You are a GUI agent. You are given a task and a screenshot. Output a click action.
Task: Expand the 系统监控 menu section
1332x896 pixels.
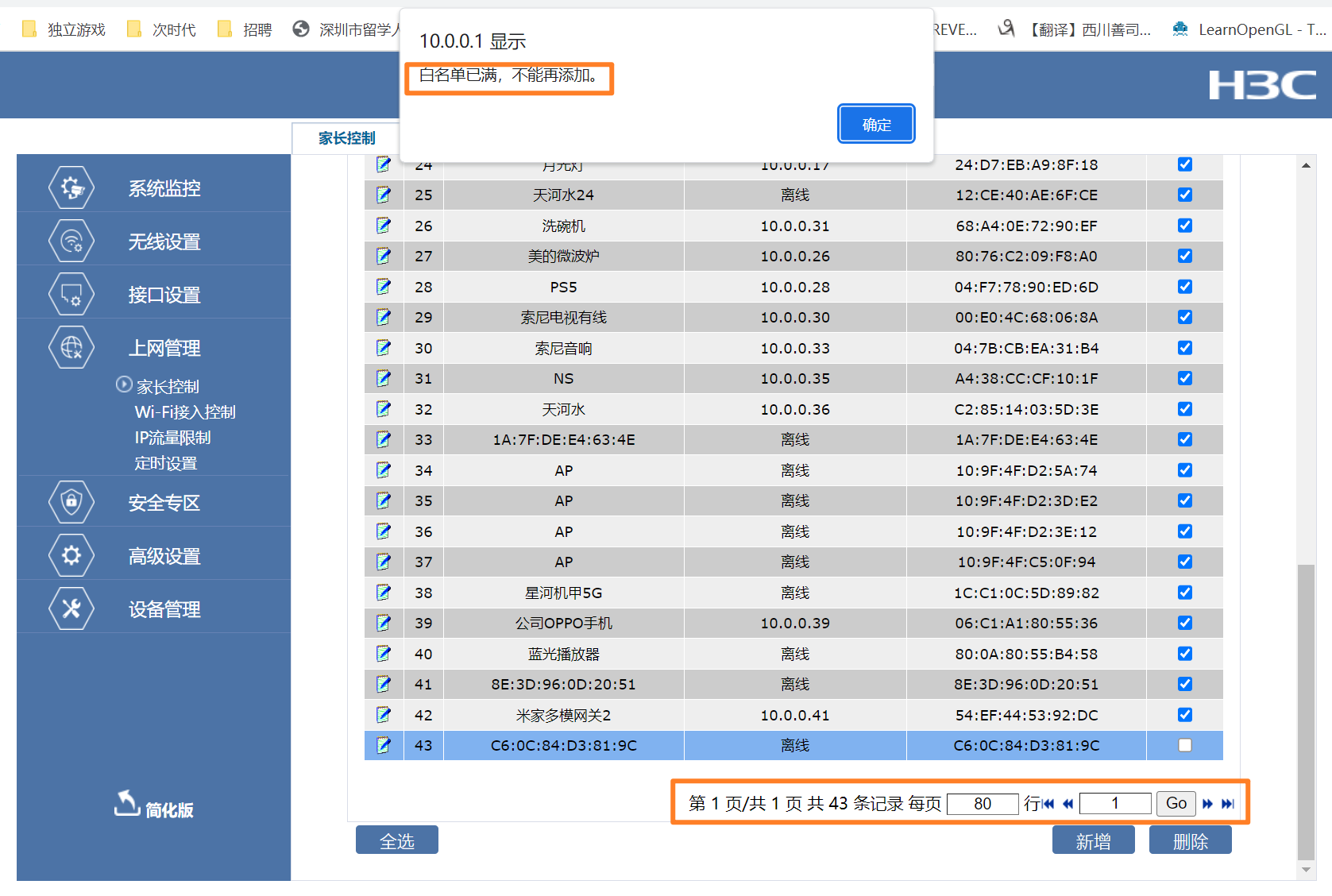[x=164, y=188]
